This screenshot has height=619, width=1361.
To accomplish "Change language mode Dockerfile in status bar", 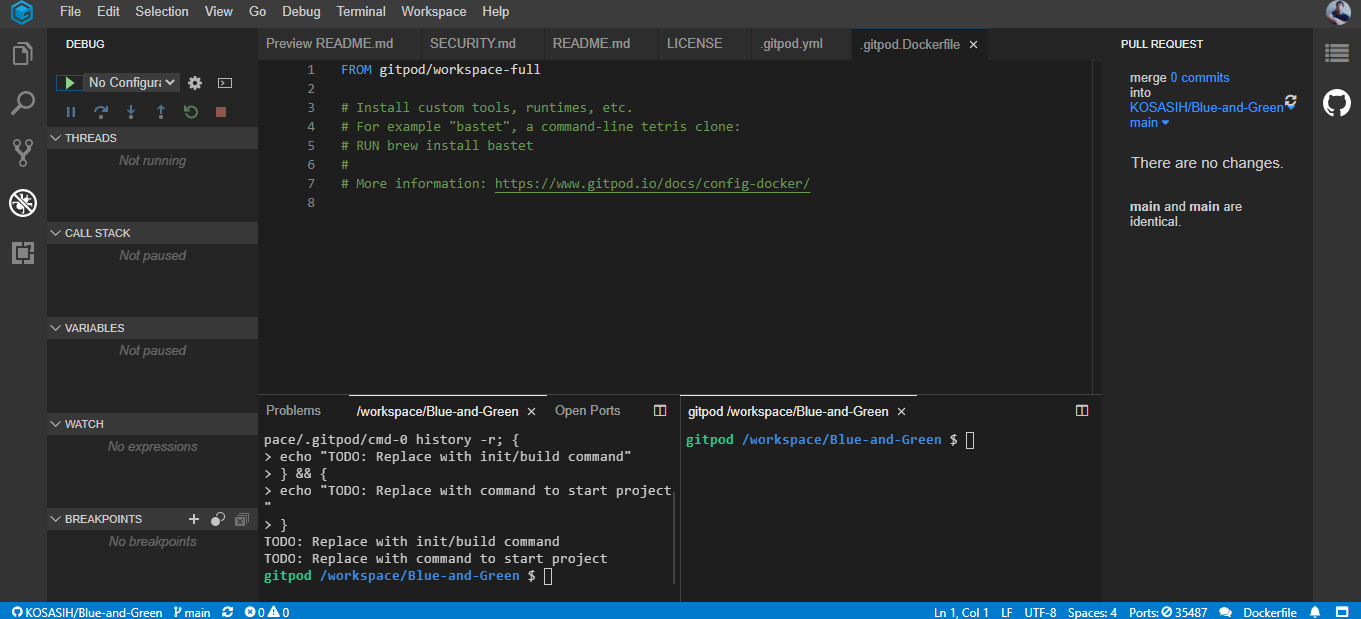I will pyautogui.click(x=1270, y=612).
